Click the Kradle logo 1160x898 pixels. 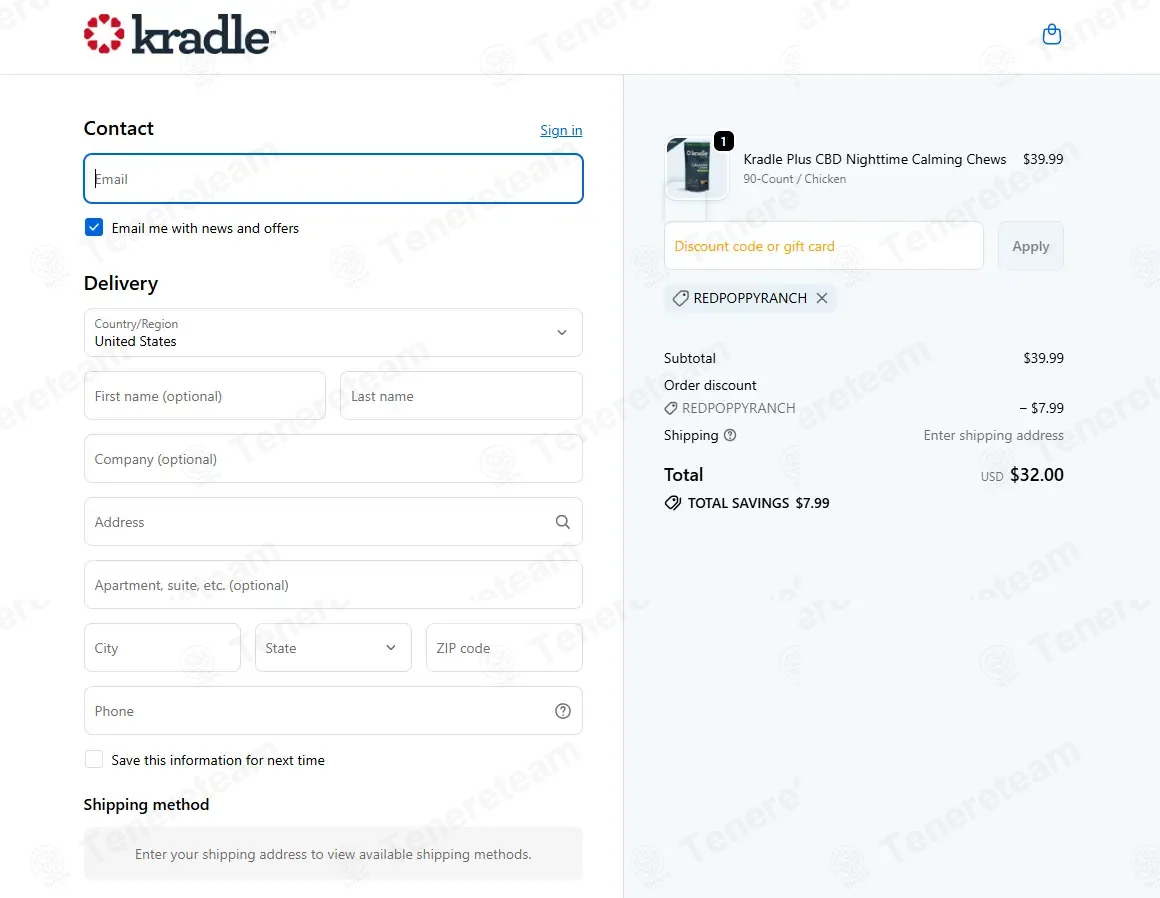point(180,34)
